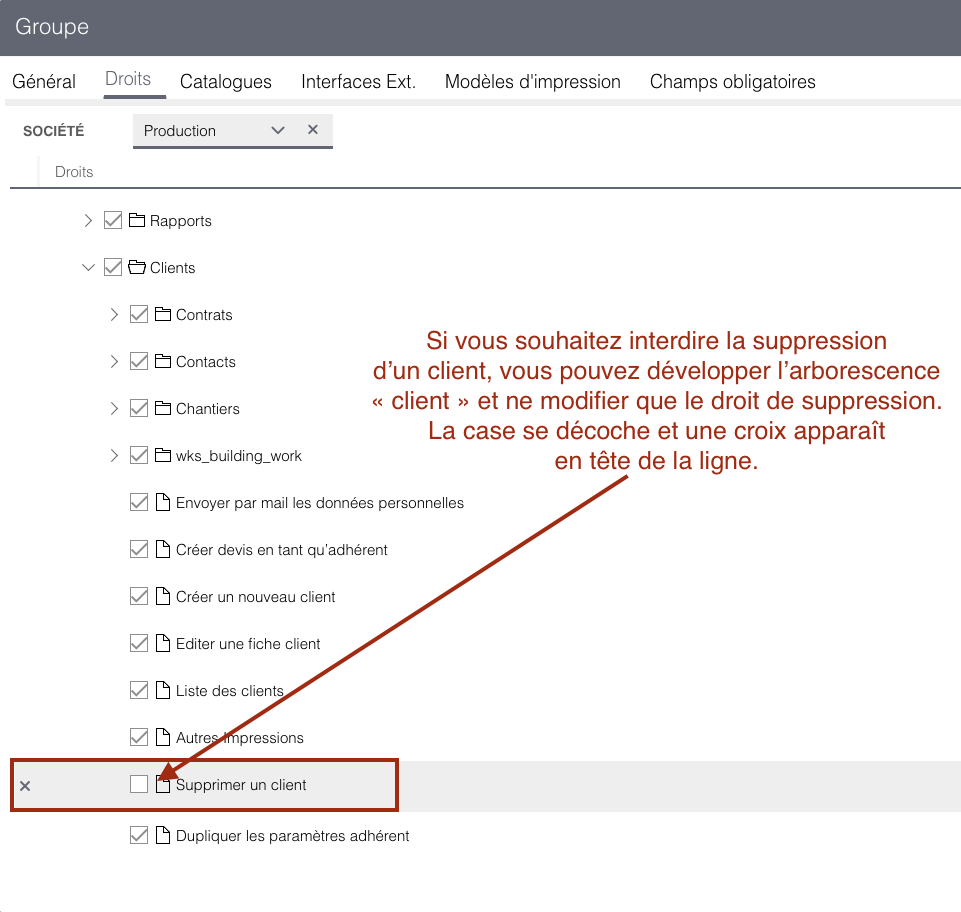Screen dimensions: 961x912
Task: Click the Clients open folder icon
Action: point(137,267)
